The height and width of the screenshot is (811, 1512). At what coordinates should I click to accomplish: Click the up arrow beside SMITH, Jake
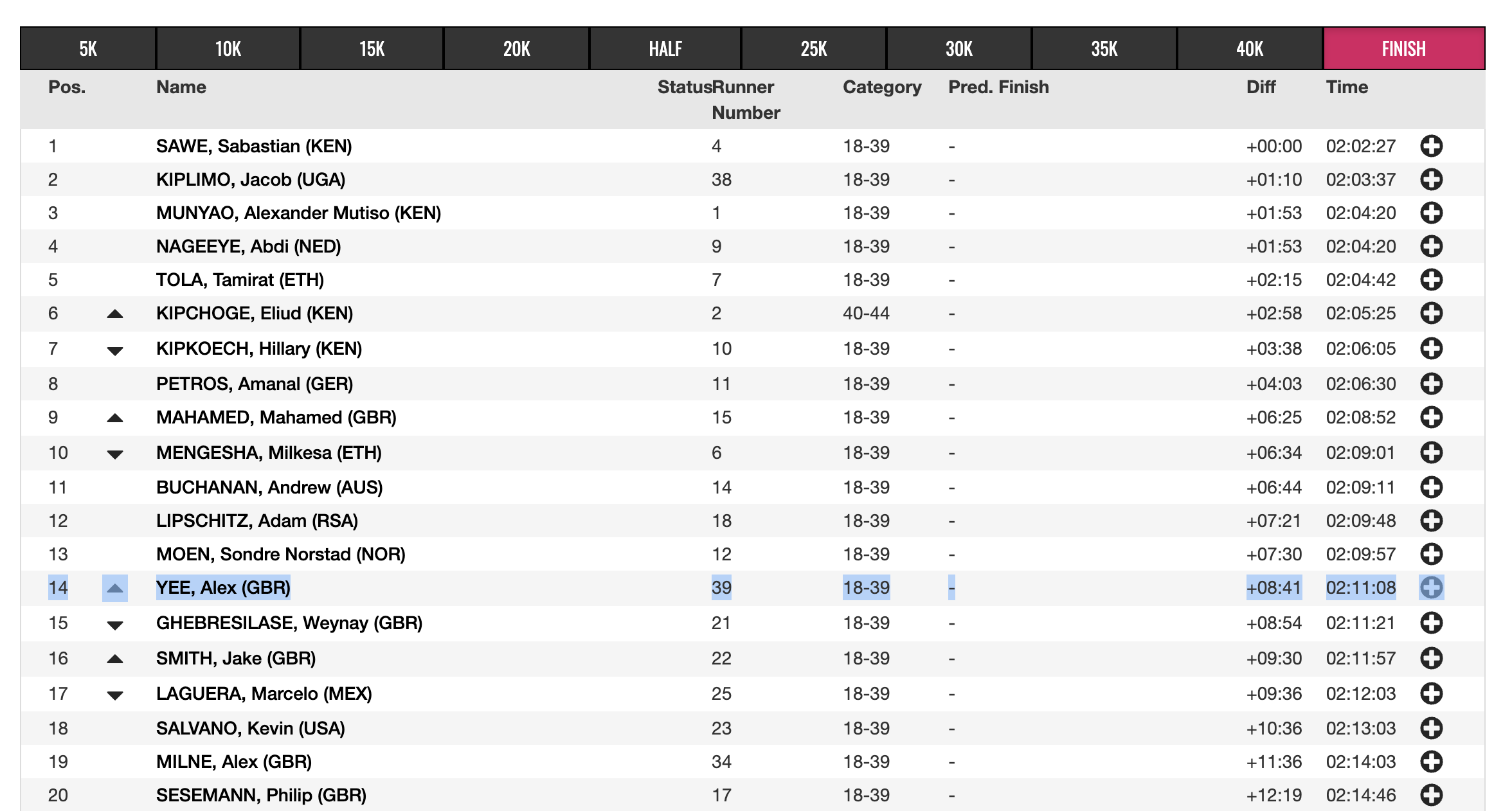(115, 659)
